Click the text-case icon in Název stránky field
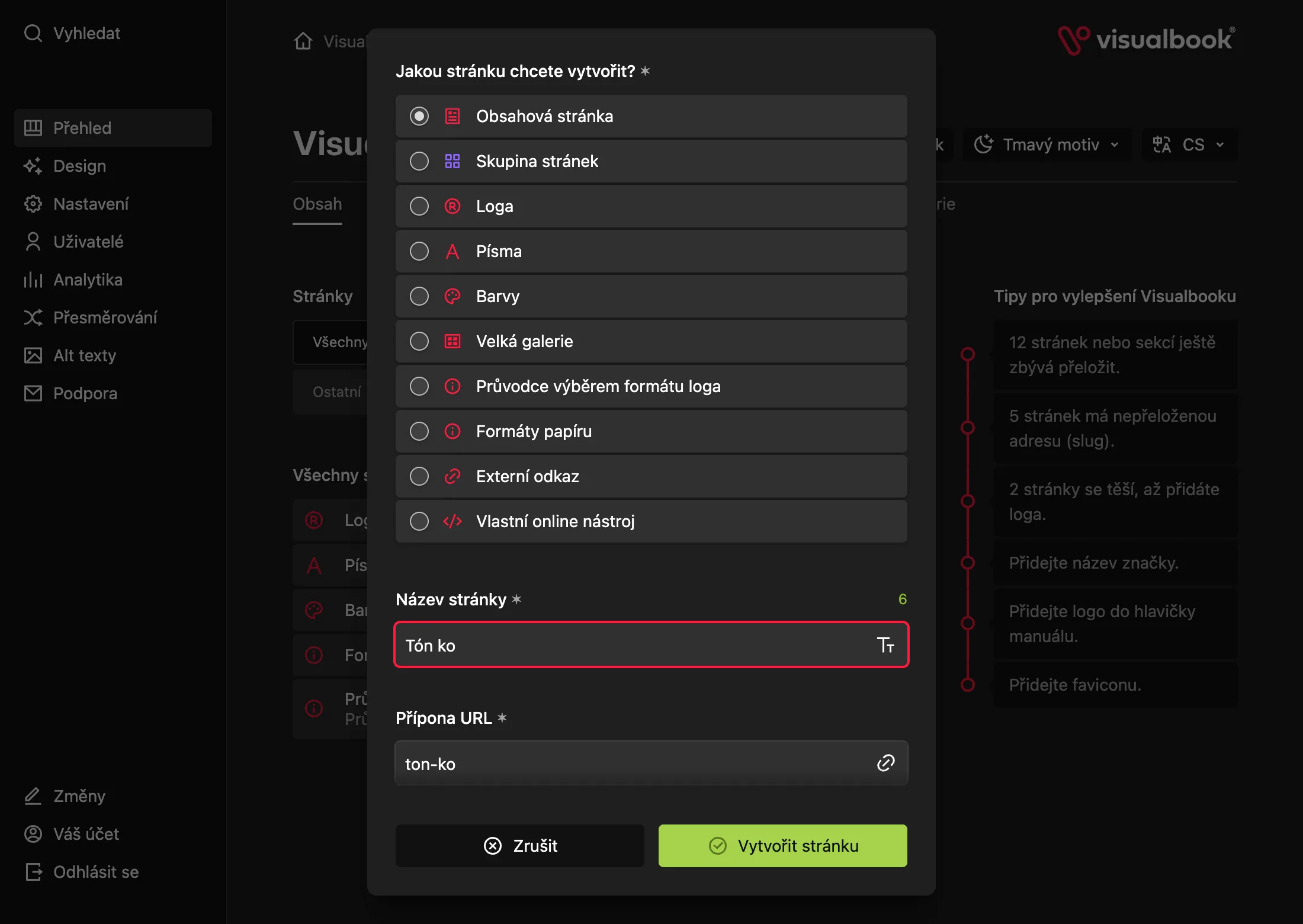 885,645
